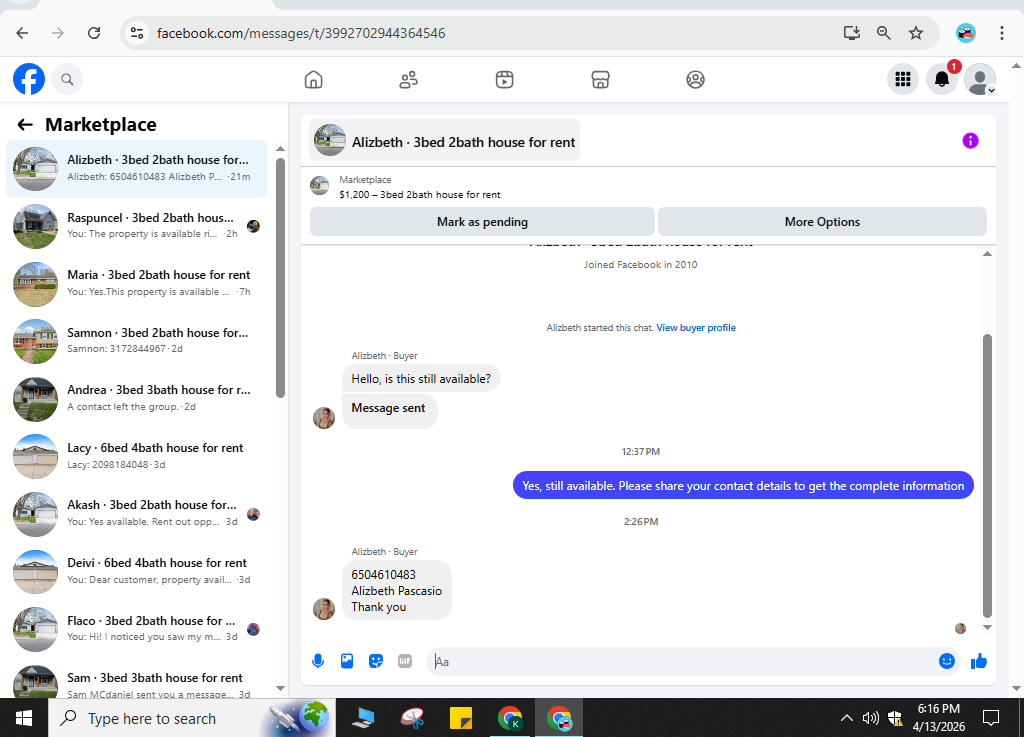Open conversation information purple icon

point(970,140)
